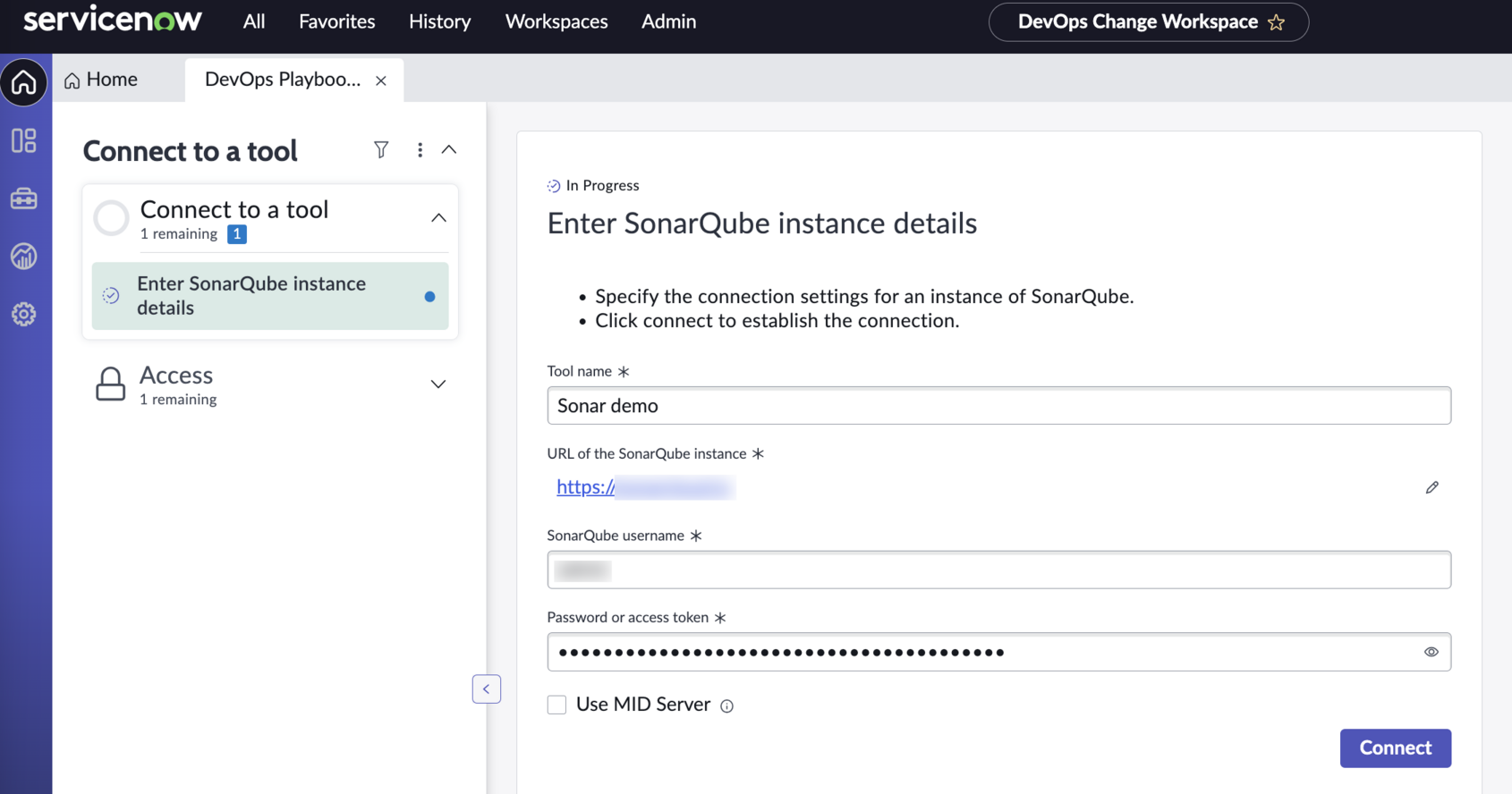The width and height of the screenshot is (1512, 794).
Task: Favorite the DevOps Change Workspace star
Action: [x=1277, y=22]
